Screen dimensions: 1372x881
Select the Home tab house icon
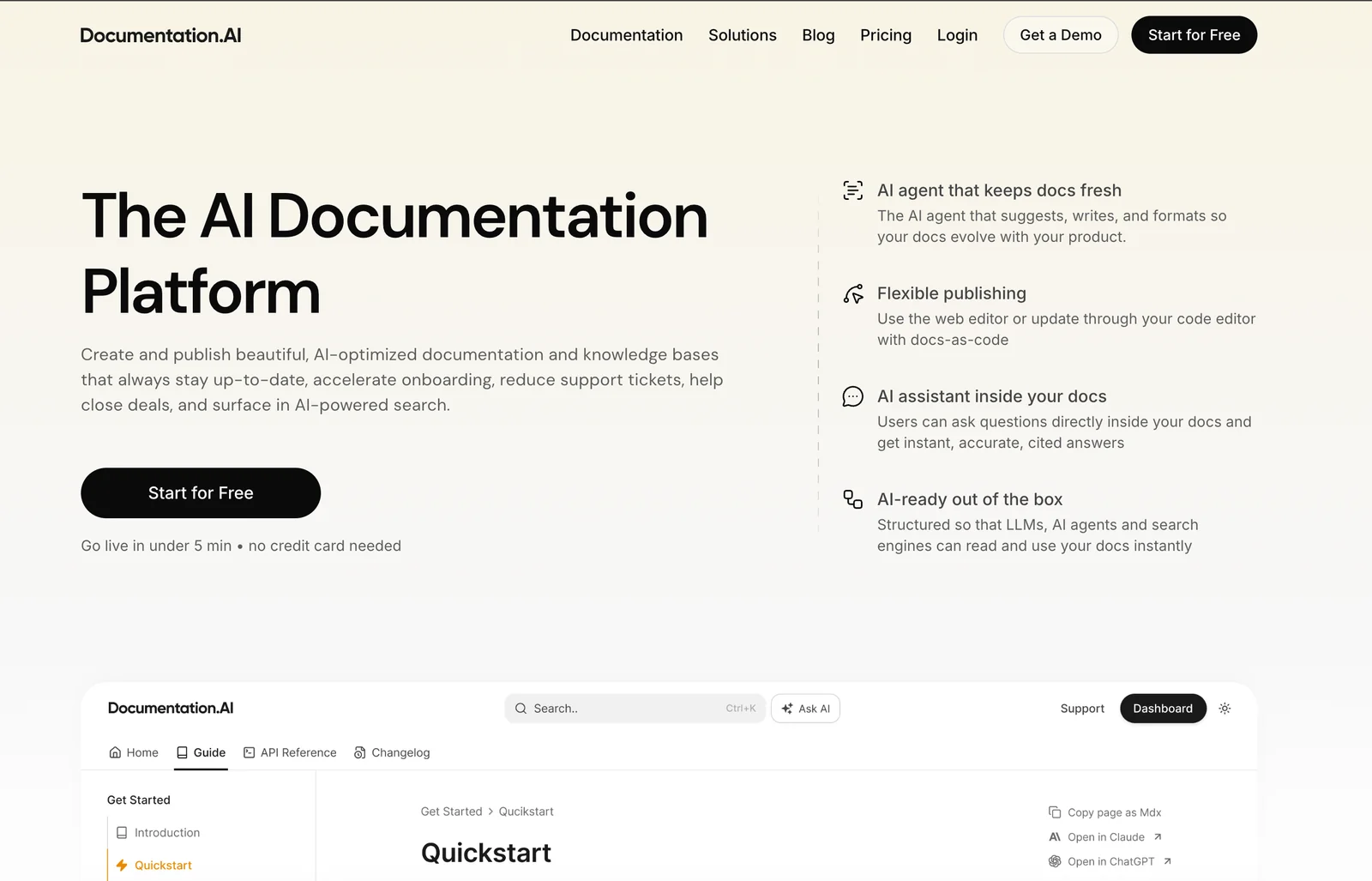click(x=117, y=752)
